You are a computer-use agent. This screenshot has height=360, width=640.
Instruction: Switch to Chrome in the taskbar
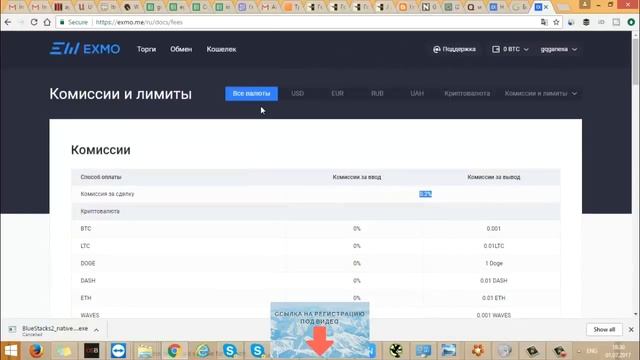[174, 351]
